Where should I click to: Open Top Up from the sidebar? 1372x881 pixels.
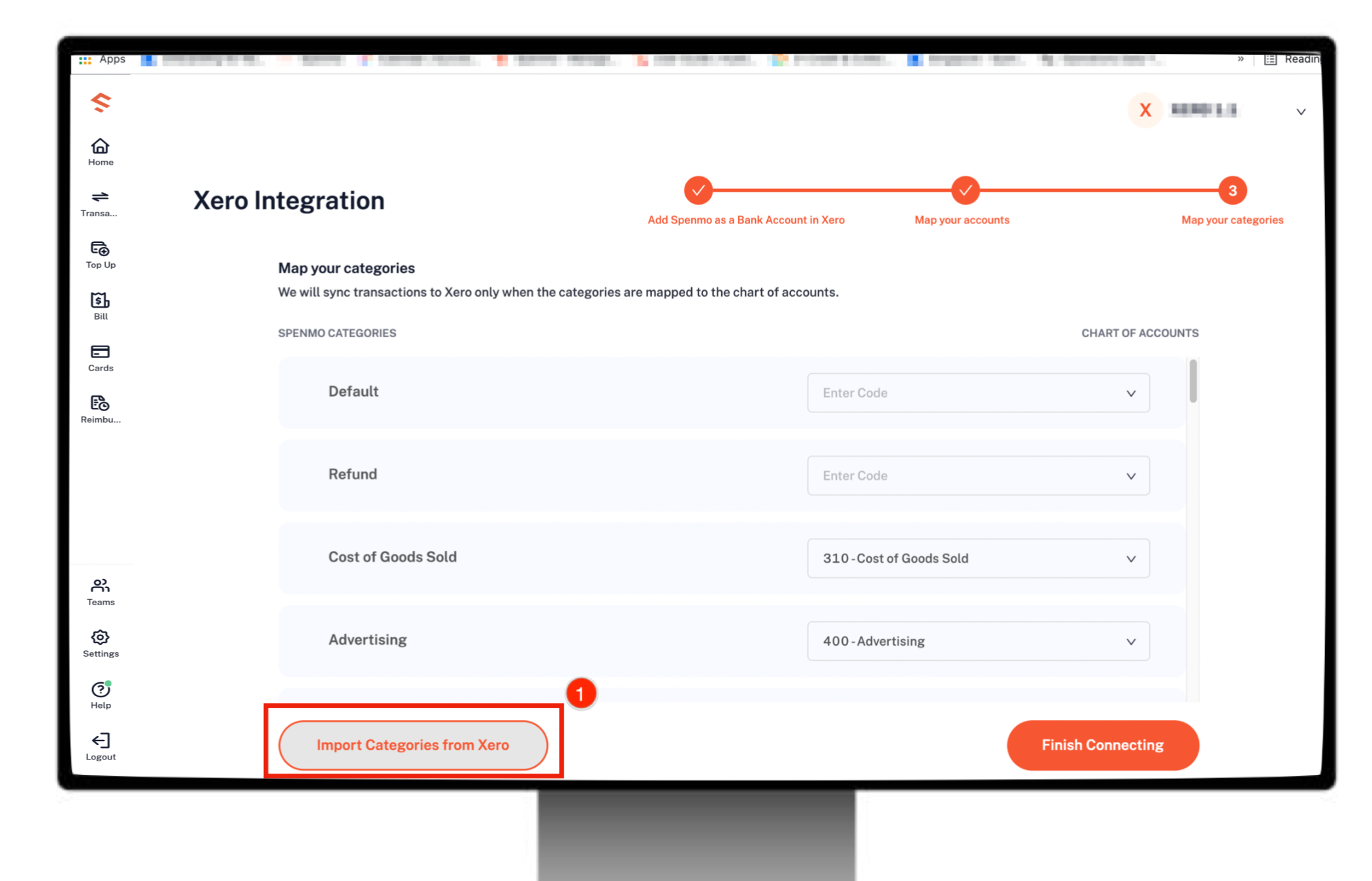pos(101,256)
